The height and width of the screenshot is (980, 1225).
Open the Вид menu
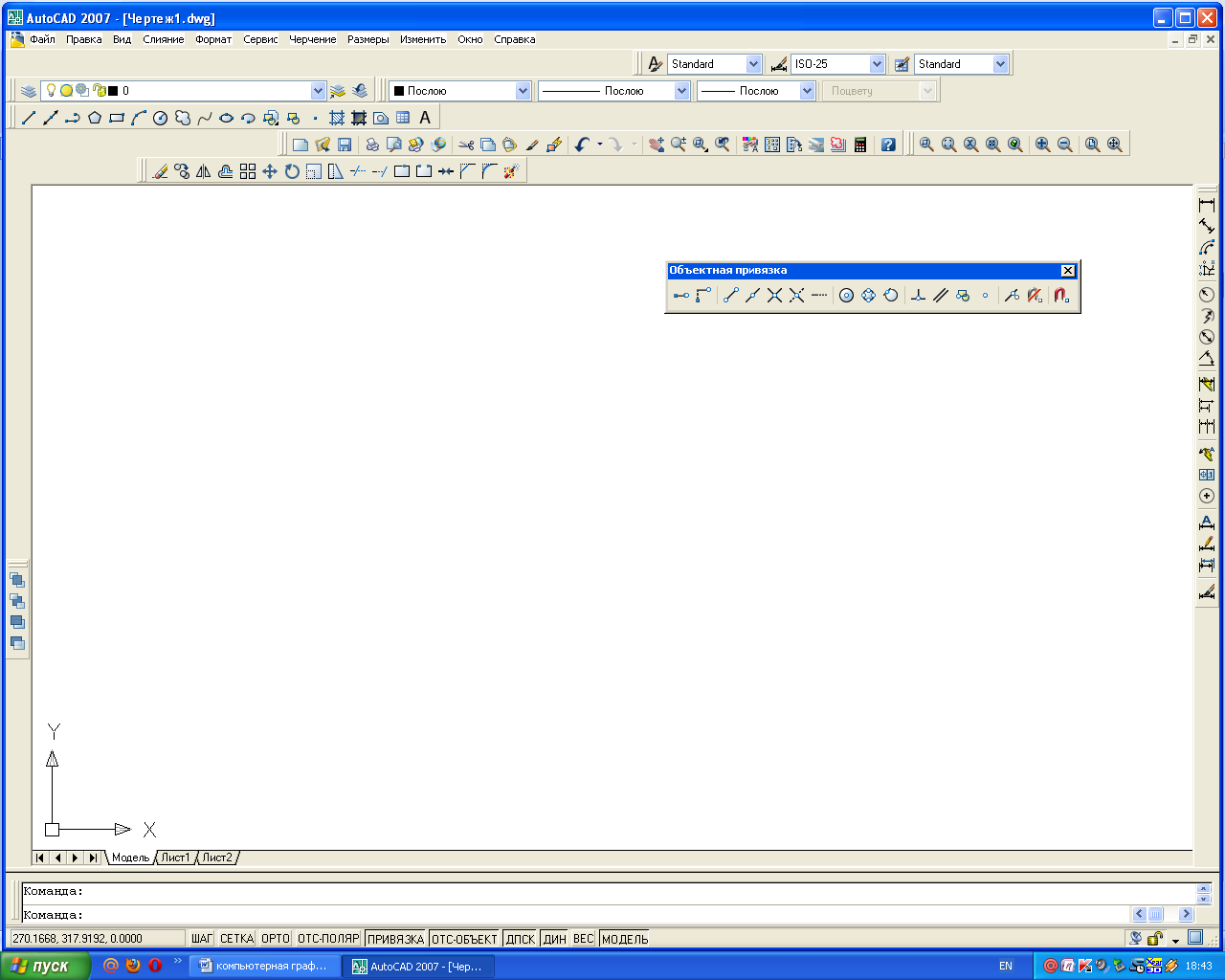click(x=122, y=39)
